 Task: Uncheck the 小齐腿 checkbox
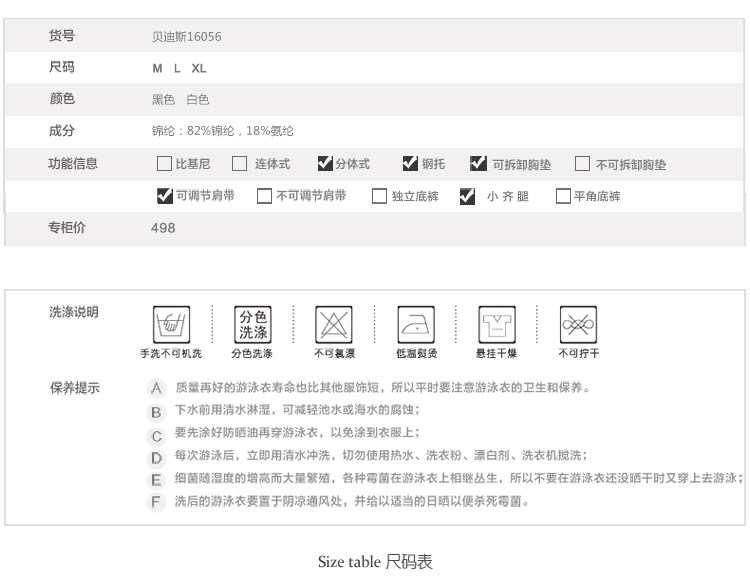pyautogui.click(x=467, y=196)
